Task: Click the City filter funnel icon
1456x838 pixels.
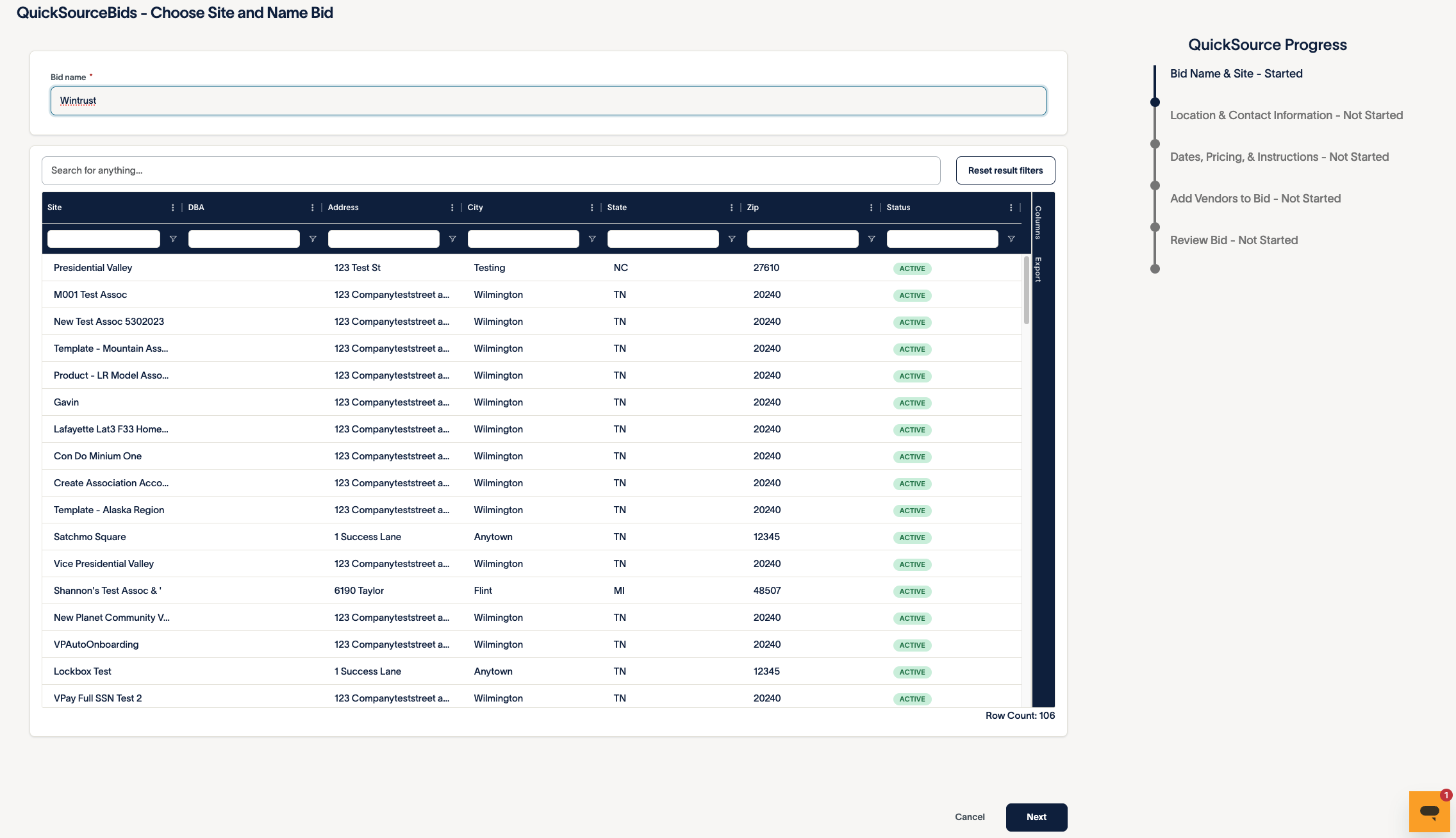Action: point(592,239)
